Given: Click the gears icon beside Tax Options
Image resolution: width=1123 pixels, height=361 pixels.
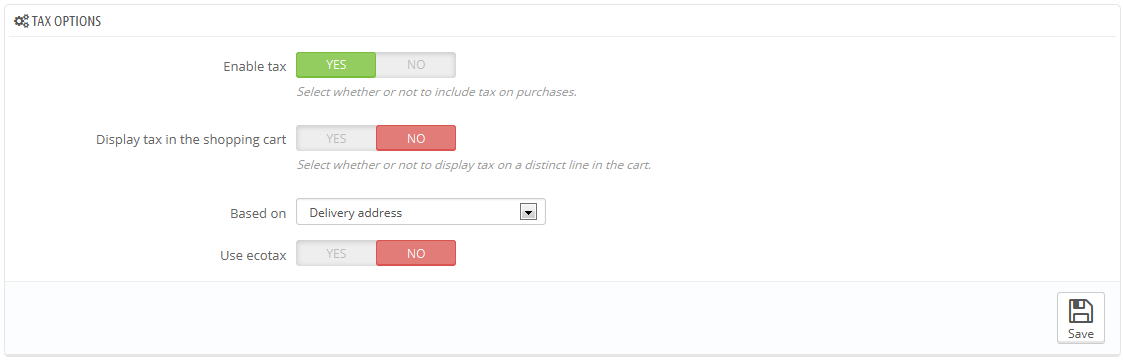Looking at the screenshot, I should pos(21,21).
